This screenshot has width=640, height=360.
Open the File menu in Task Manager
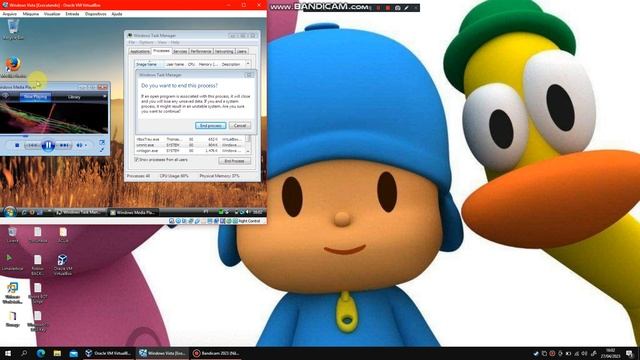(x=132, y=42)
